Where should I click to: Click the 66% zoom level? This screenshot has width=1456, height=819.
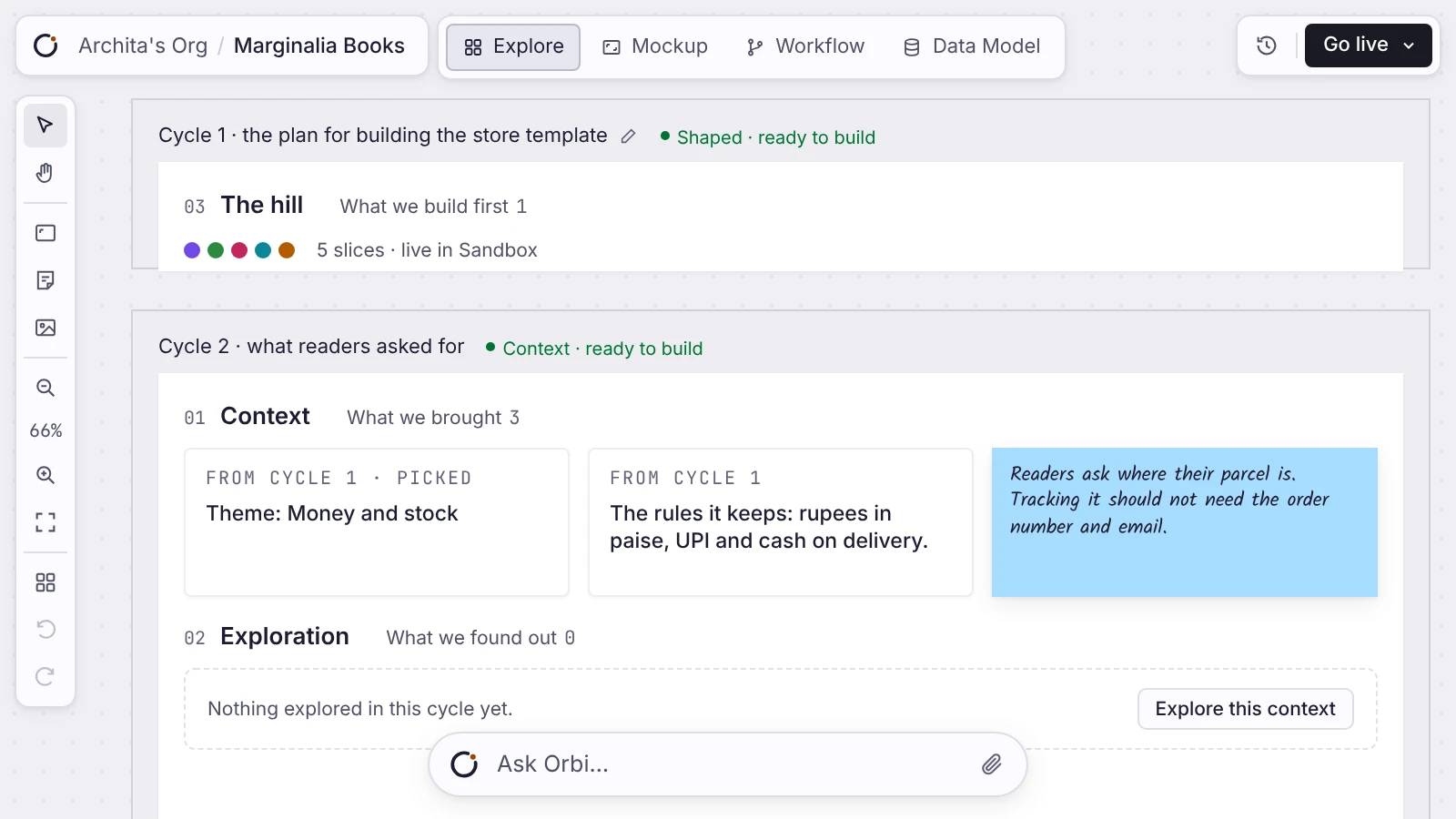45,430
